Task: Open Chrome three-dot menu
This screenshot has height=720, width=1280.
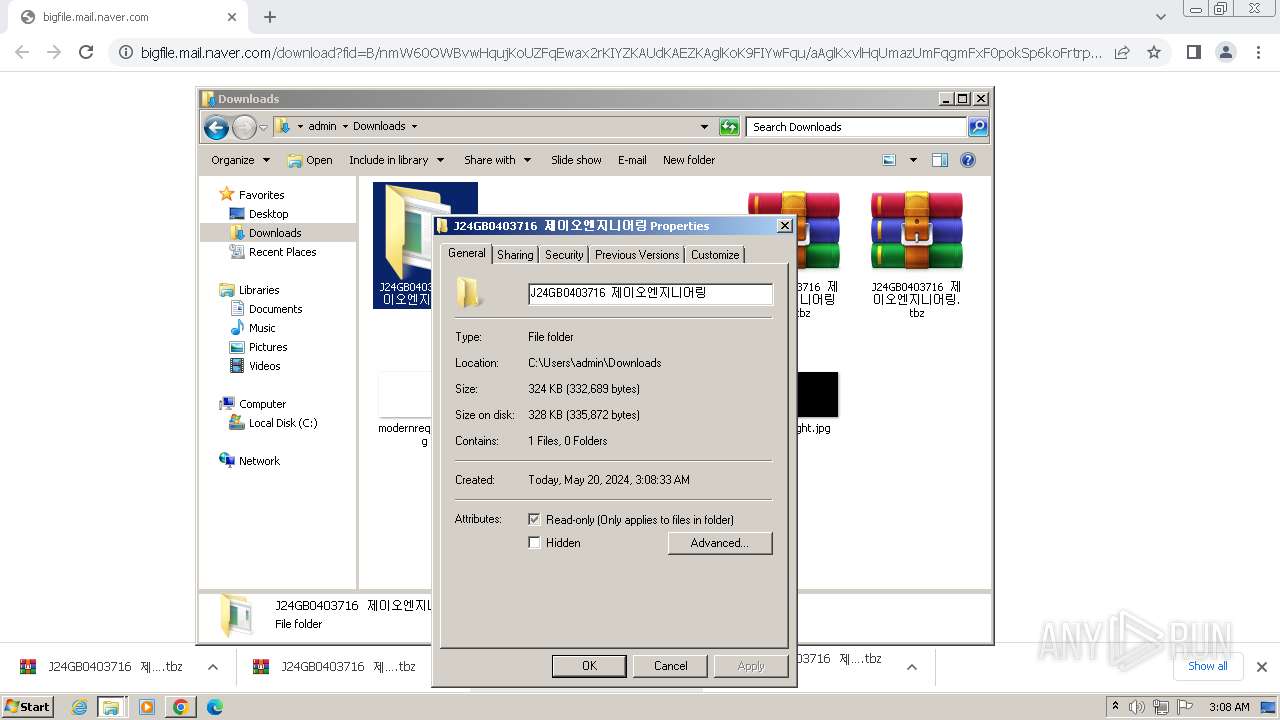Action: pyautogui.click(x=1258, y=52)
